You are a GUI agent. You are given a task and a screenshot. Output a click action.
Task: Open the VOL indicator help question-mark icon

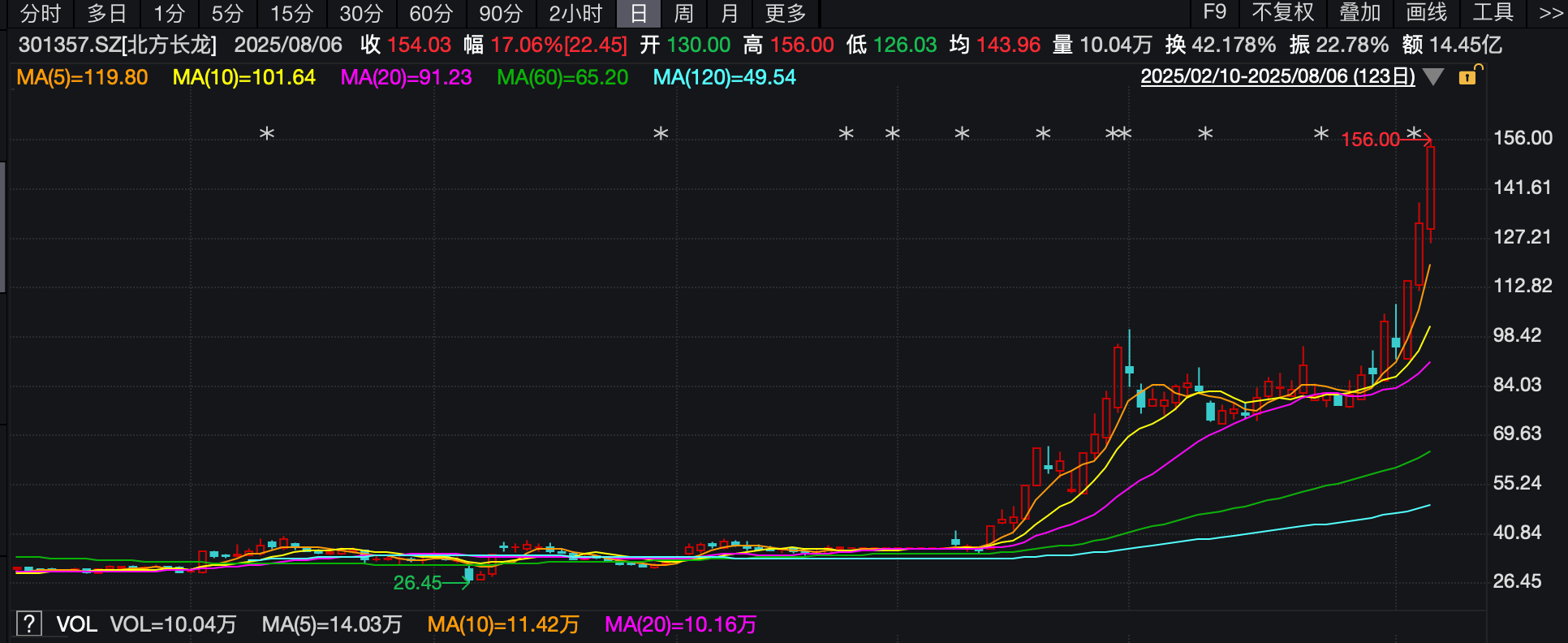pyautogui.click(x=28, y=624)
